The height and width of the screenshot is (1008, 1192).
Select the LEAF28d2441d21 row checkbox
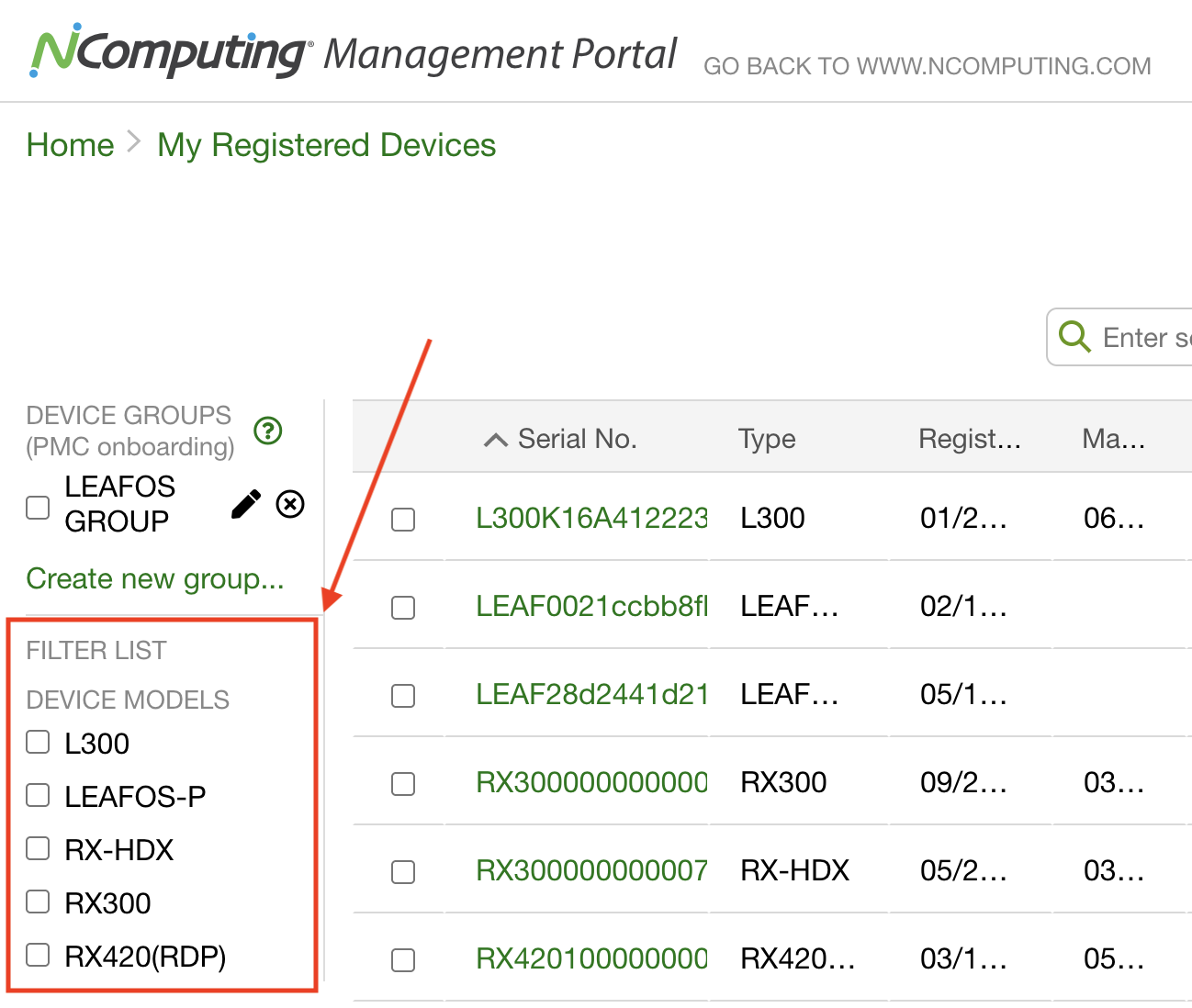tap(403, 696)
